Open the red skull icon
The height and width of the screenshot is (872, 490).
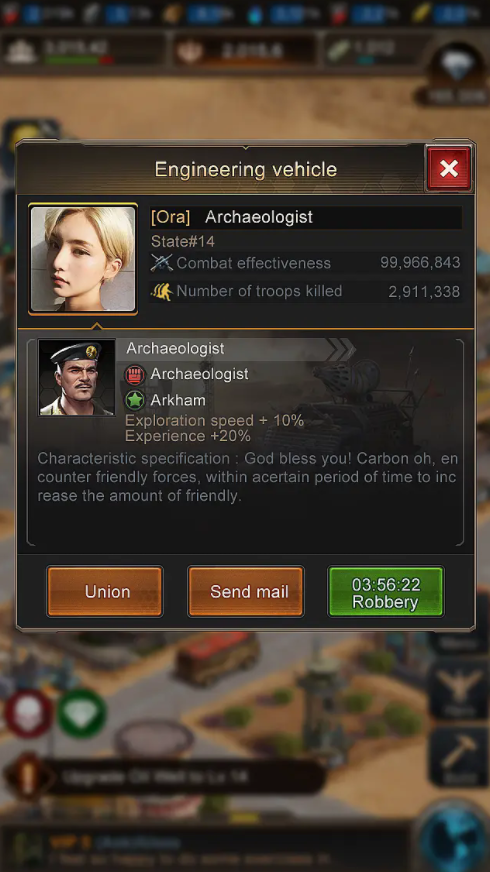(x=28, y=714)
